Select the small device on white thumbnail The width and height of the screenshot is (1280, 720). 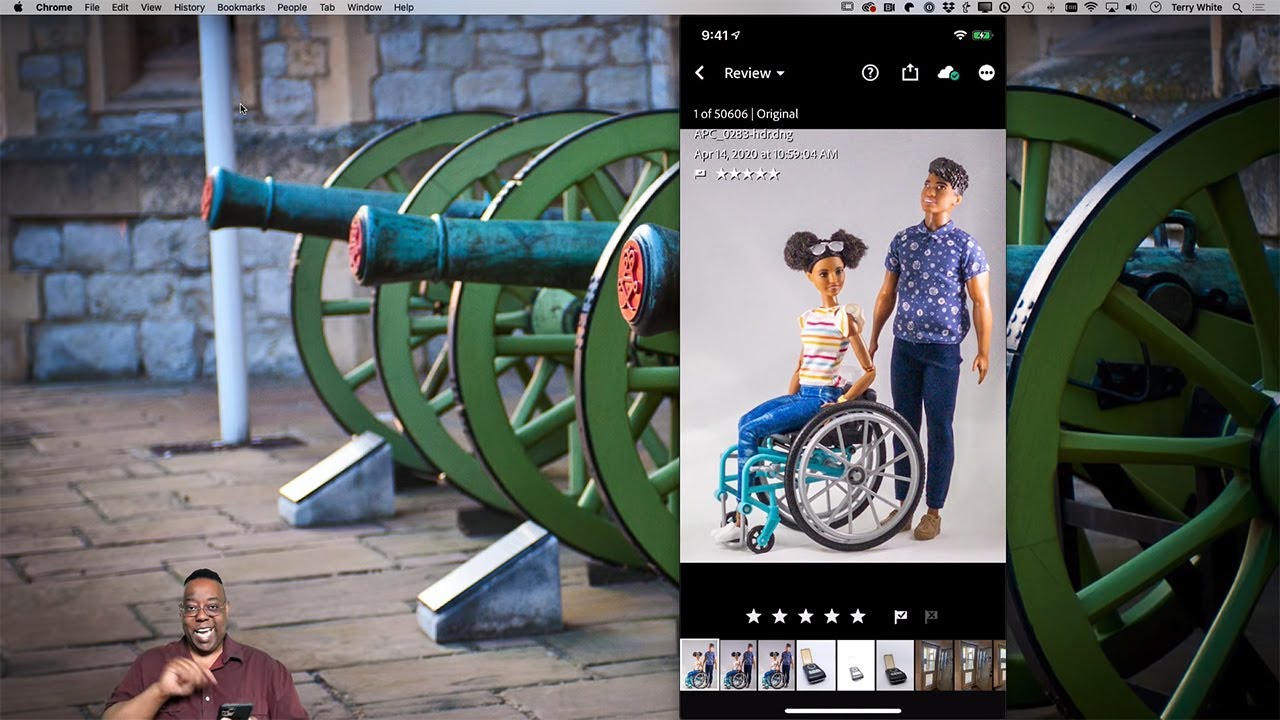coord(855,665)
